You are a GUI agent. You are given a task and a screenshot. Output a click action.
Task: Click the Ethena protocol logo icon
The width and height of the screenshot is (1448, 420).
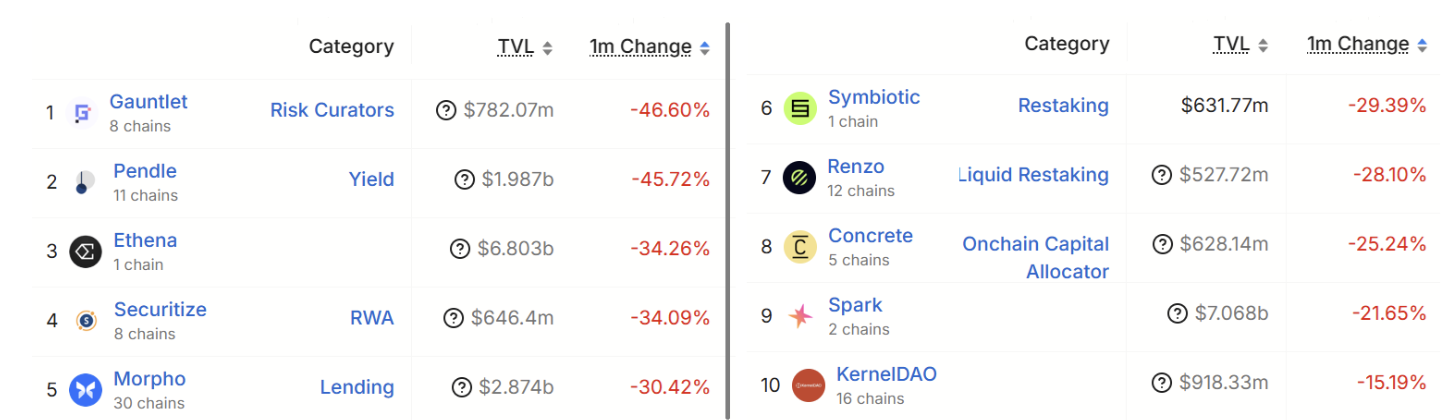point(86,251)
